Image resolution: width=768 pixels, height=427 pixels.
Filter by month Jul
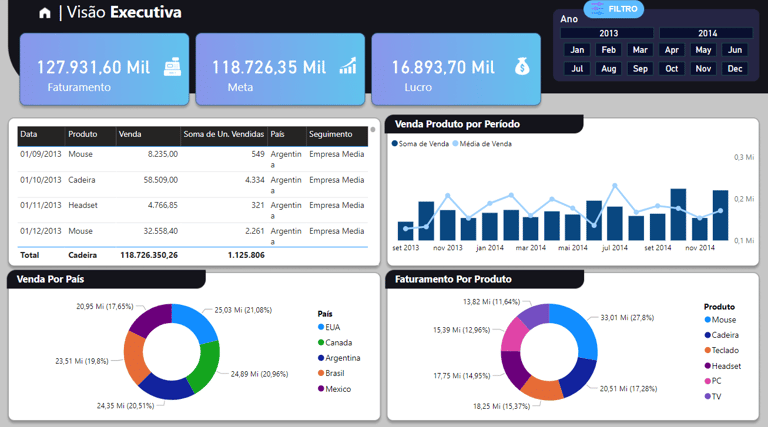click(x=577, y=69)
